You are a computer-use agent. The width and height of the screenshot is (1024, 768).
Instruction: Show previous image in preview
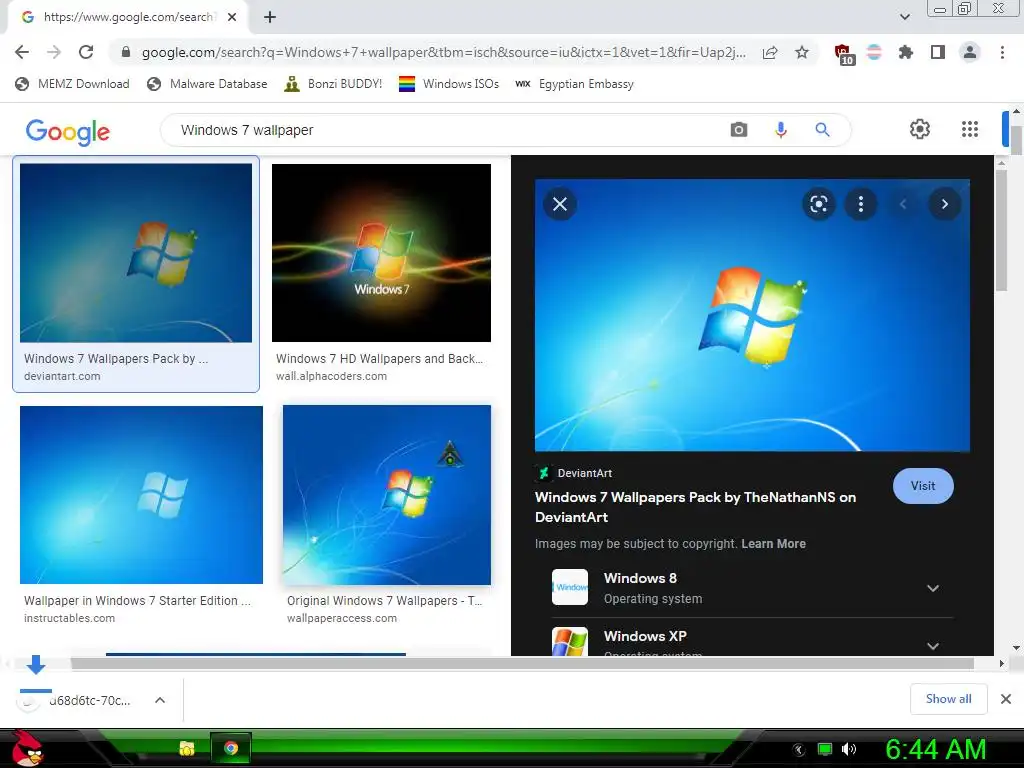click(903, 204)
